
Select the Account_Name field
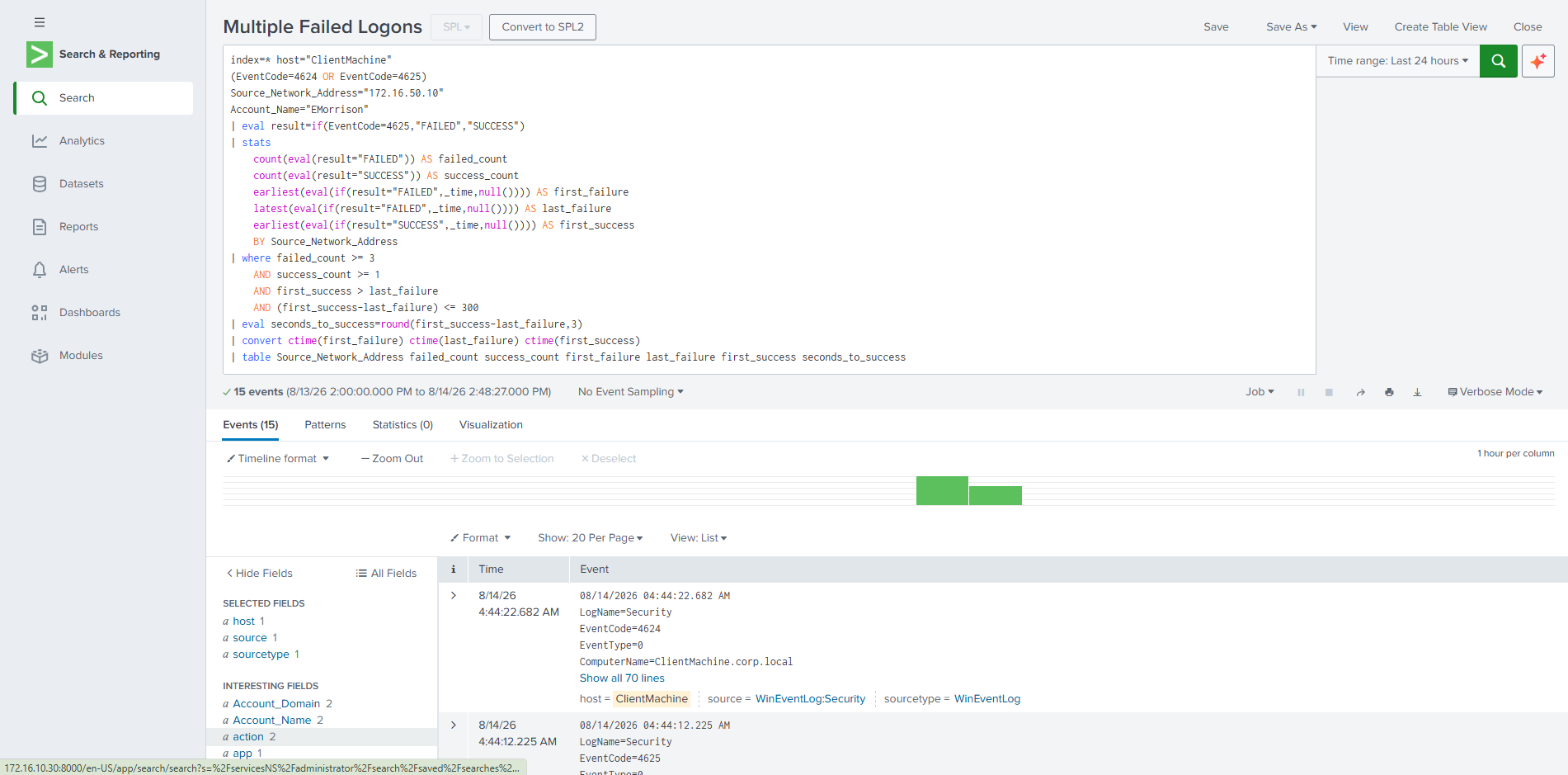(272, 721)
